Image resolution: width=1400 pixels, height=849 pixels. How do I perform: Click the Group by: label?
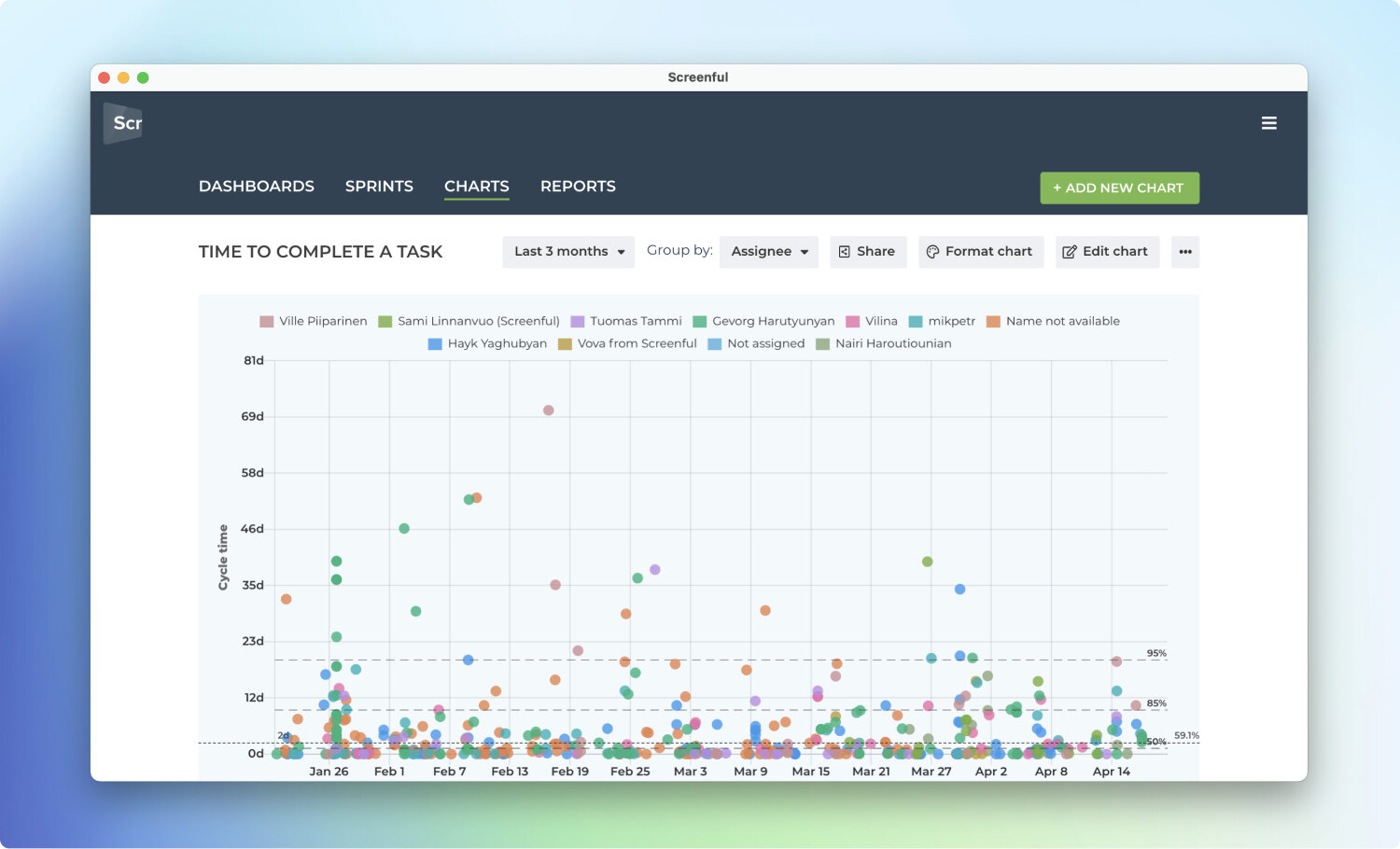(679, 250)
